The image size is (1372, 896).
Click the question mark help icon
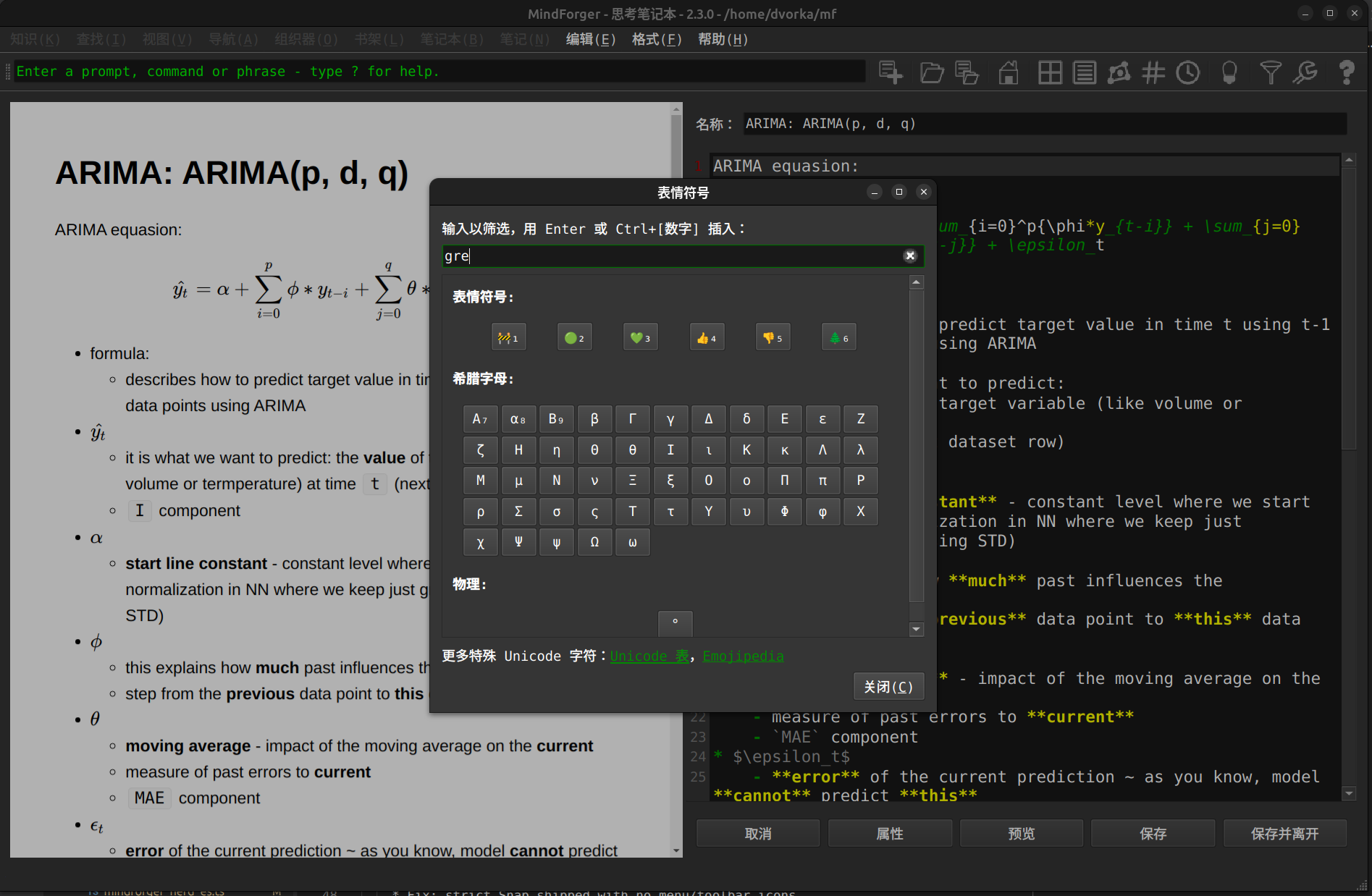tap(1347, 72)
